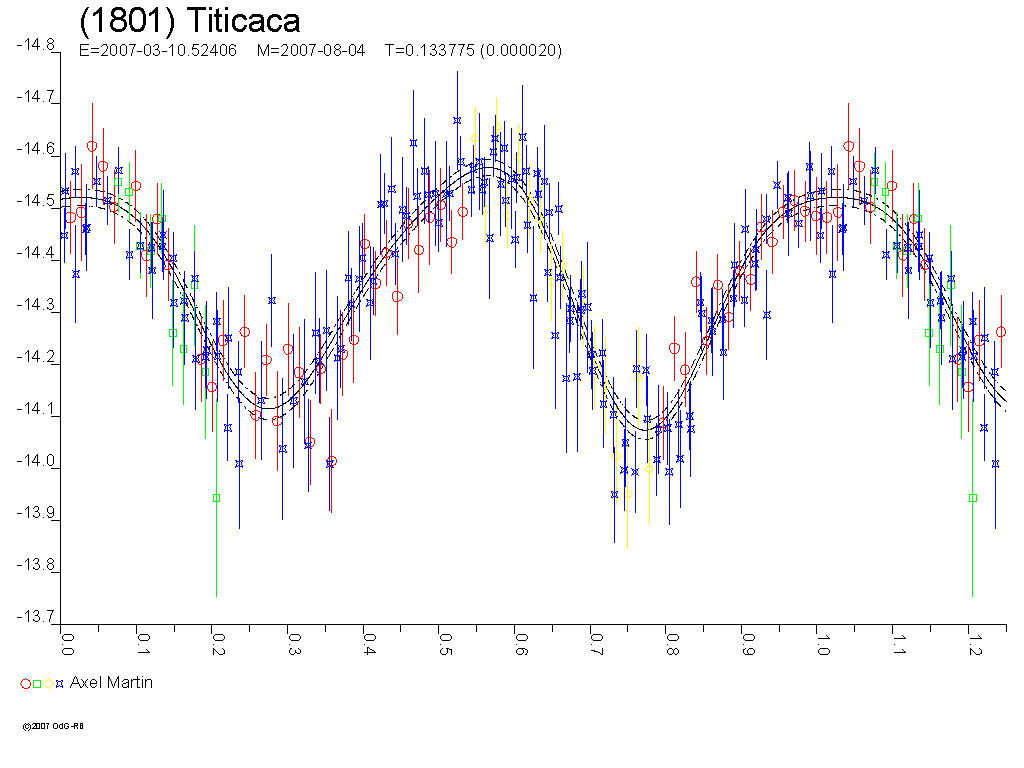The image size is (1024, 768).
Task: Select the epoch text E=2007-03-10.52406
Action: (x=157, y=51)
